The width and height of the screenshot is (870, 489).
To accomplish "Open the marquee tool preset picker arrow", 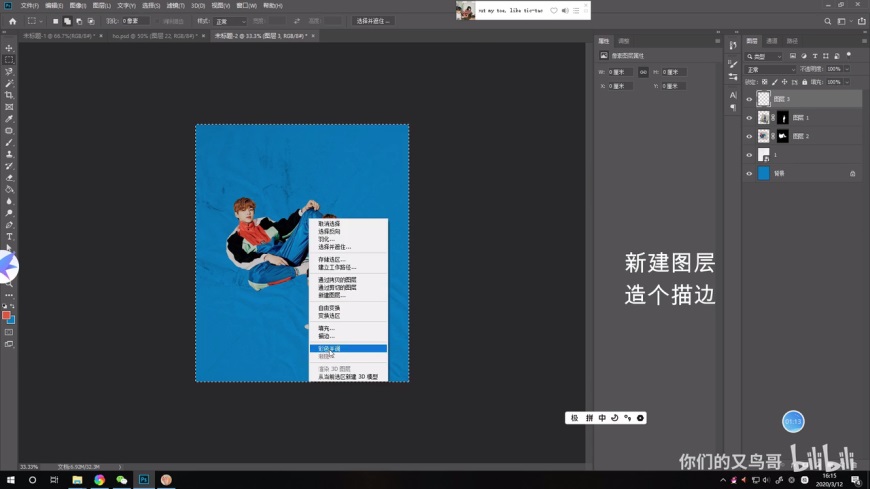I will (x=41, y=21).
